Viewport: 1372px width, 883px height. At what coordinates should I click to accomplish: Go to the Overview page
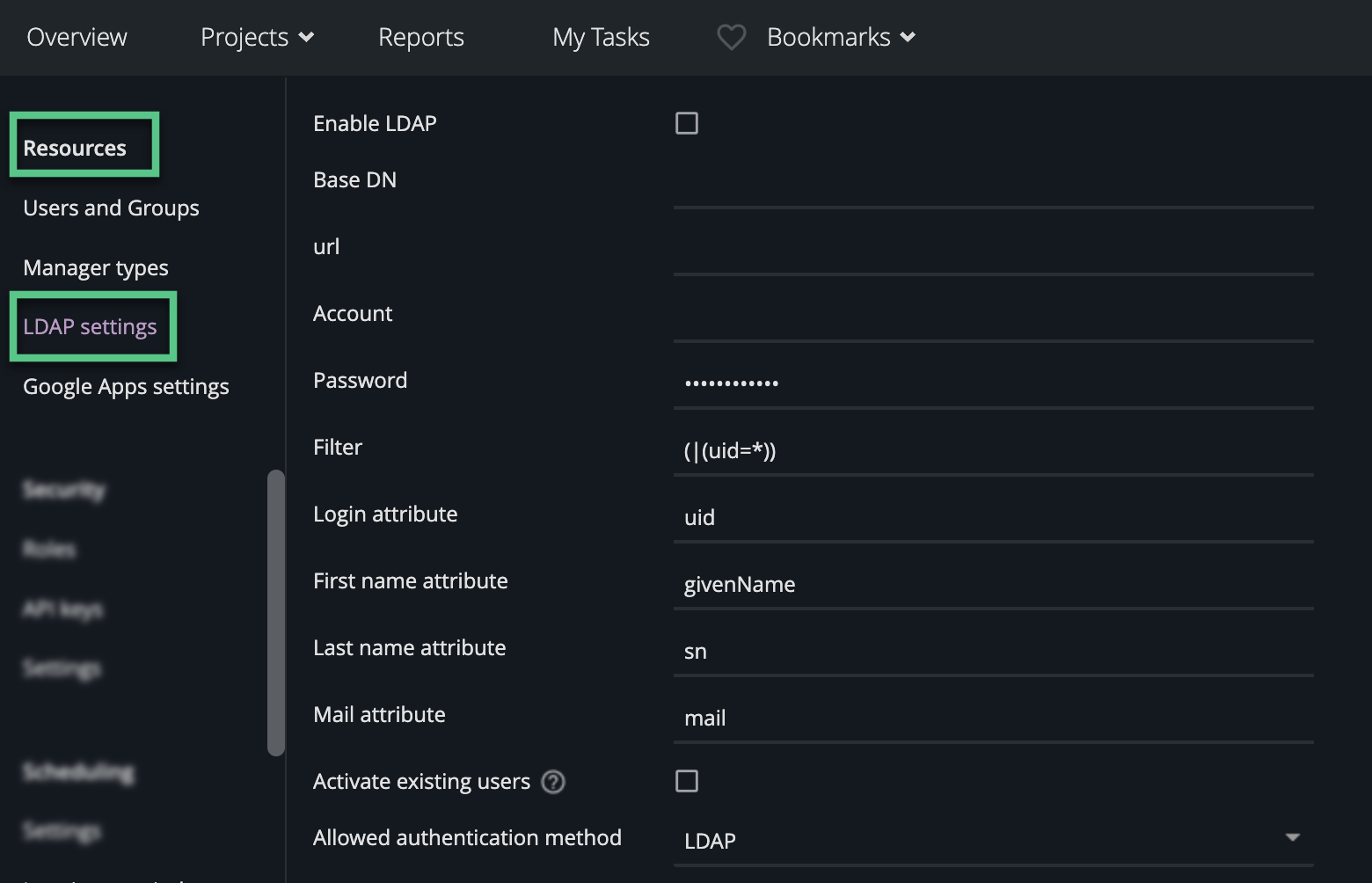coord(77,37)
